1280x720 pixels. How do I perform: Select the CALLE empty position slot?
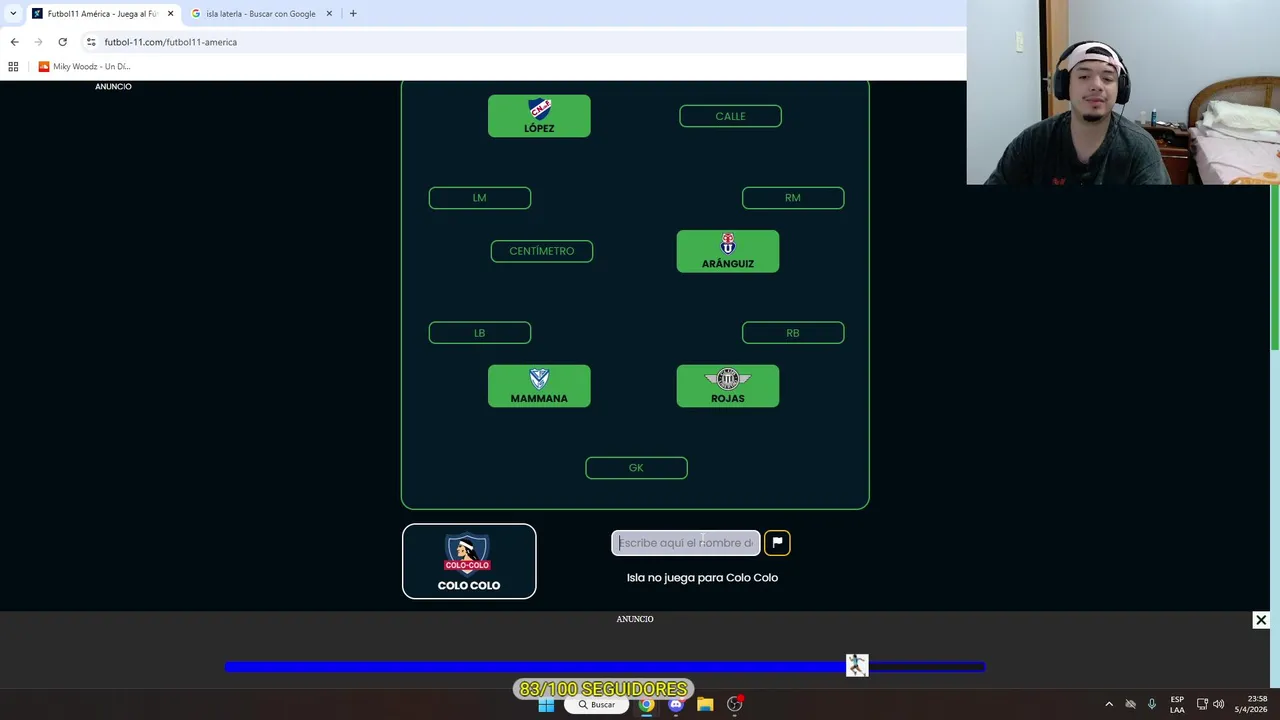tap(730, 116)
